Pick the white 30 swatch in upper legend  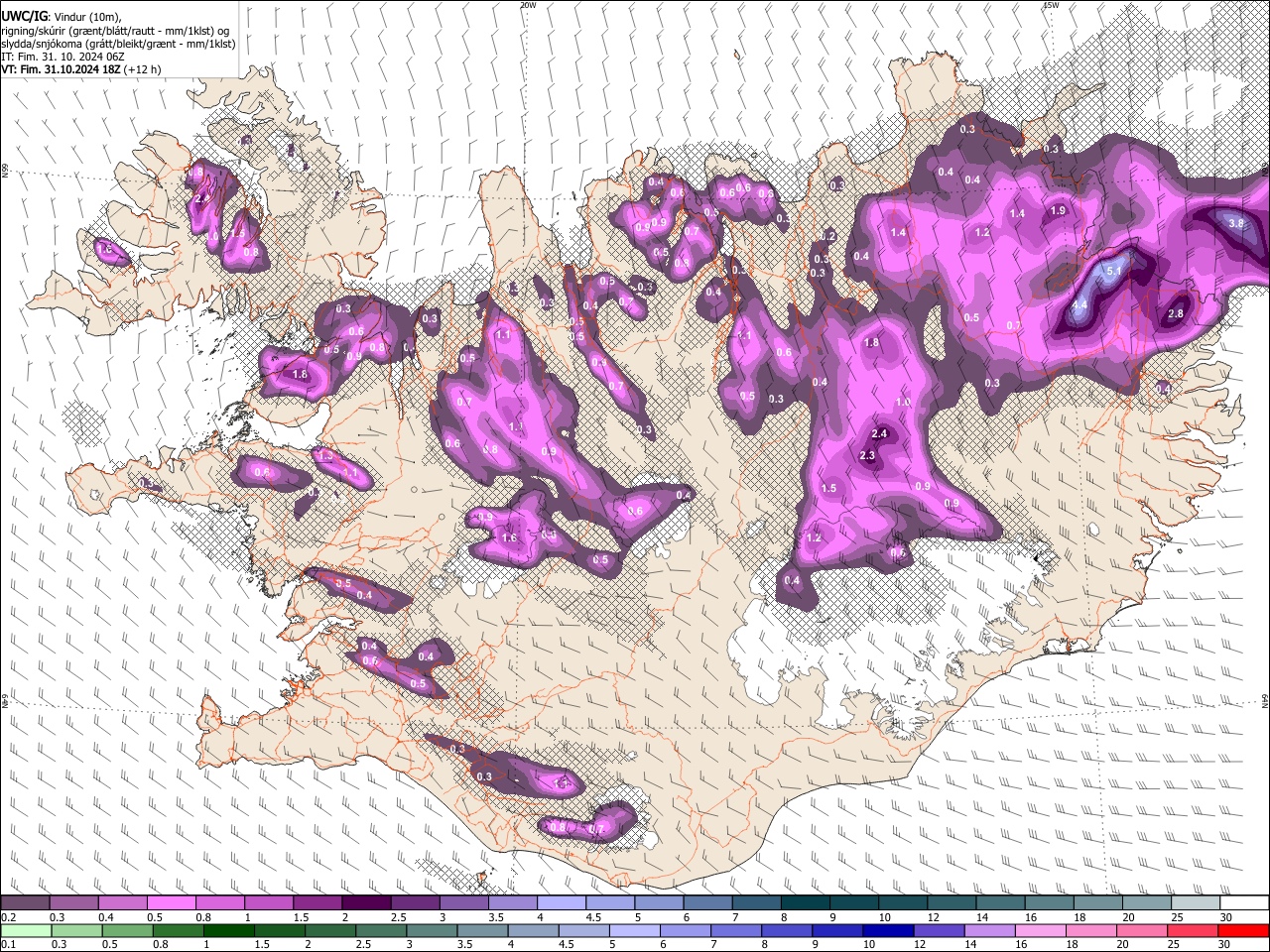(x=1244, y=903)
